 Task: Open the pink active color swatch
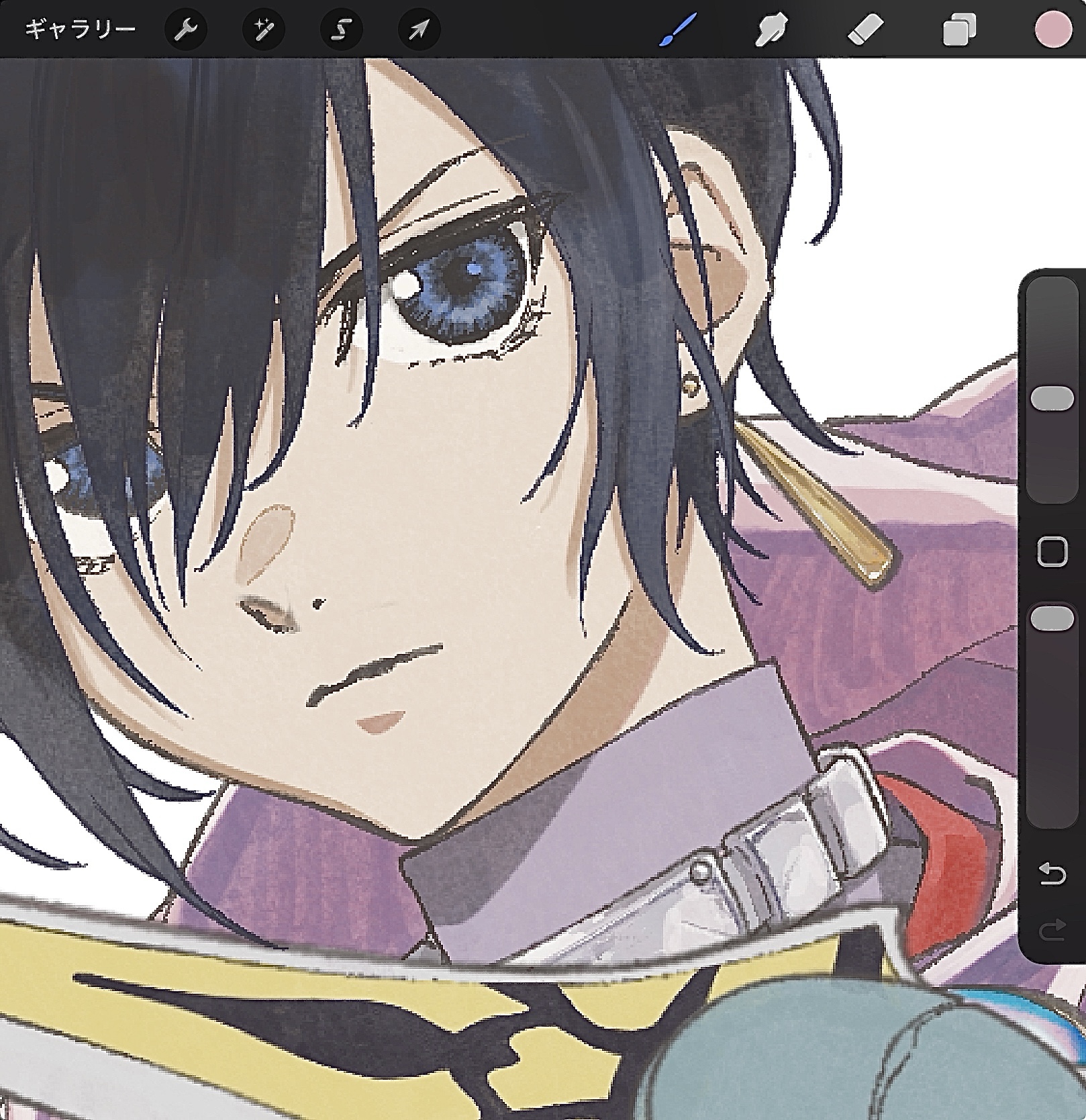pyautogui.click(x=1052, y=30)
